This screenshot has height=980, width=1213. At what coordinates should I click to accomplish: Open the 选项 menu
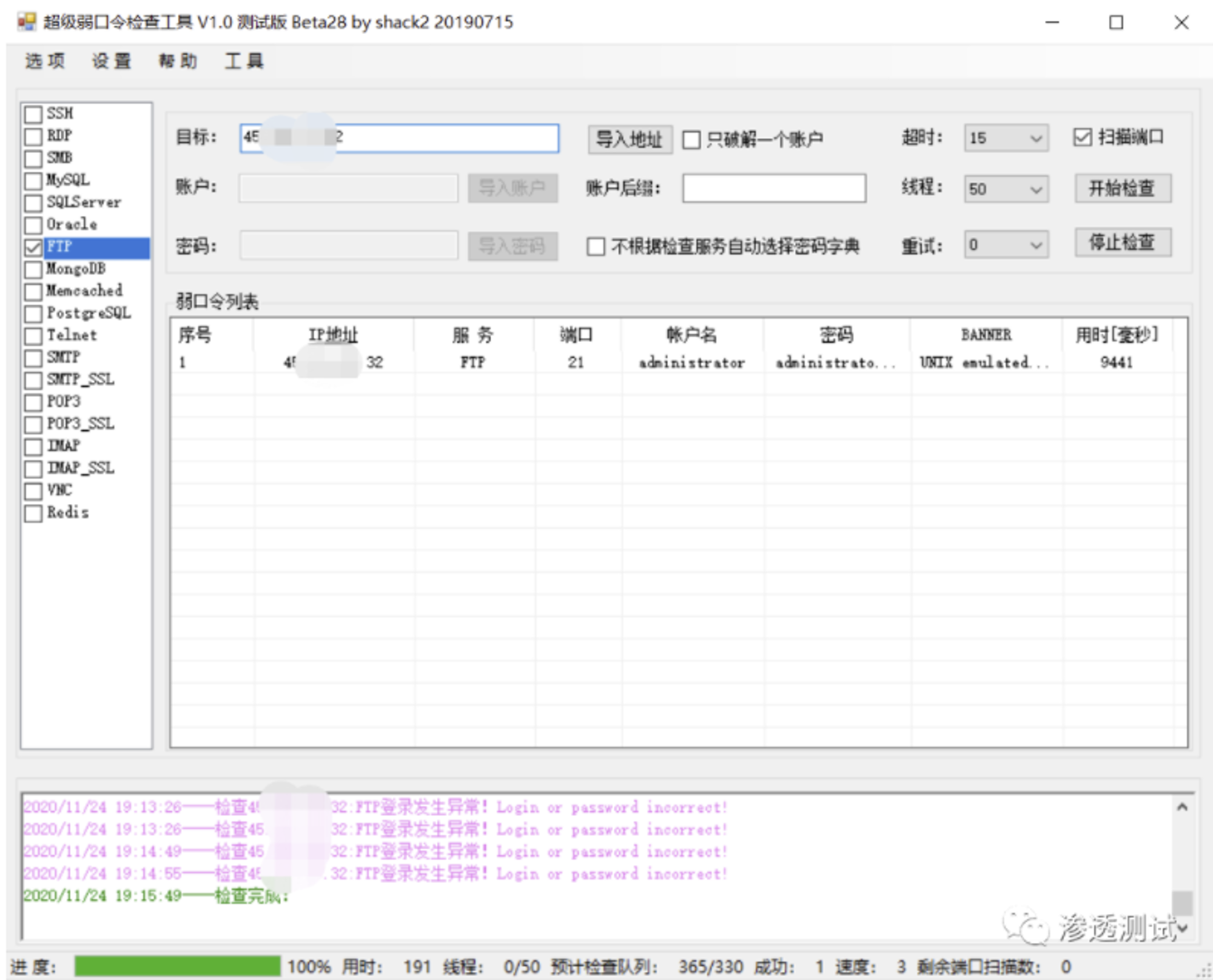coord(45,61)
